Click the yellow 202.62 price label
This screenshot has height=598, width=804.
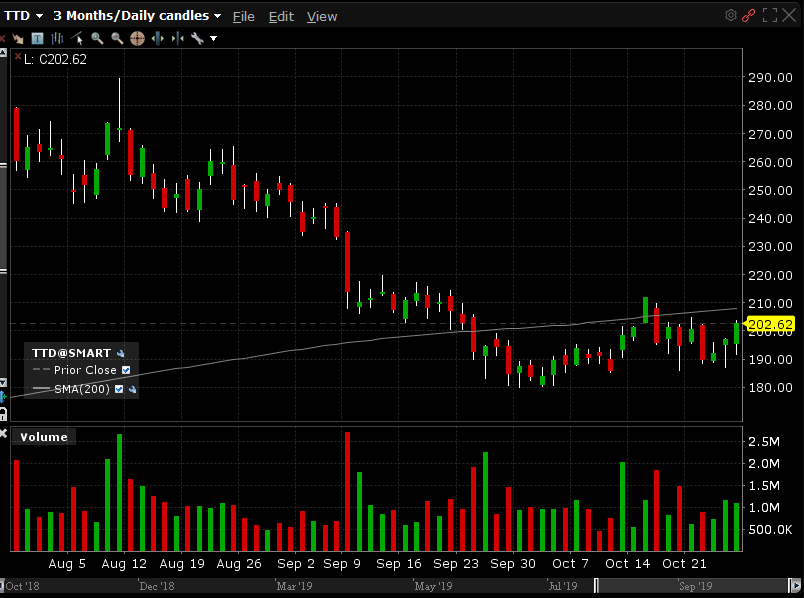coord(770,324)
